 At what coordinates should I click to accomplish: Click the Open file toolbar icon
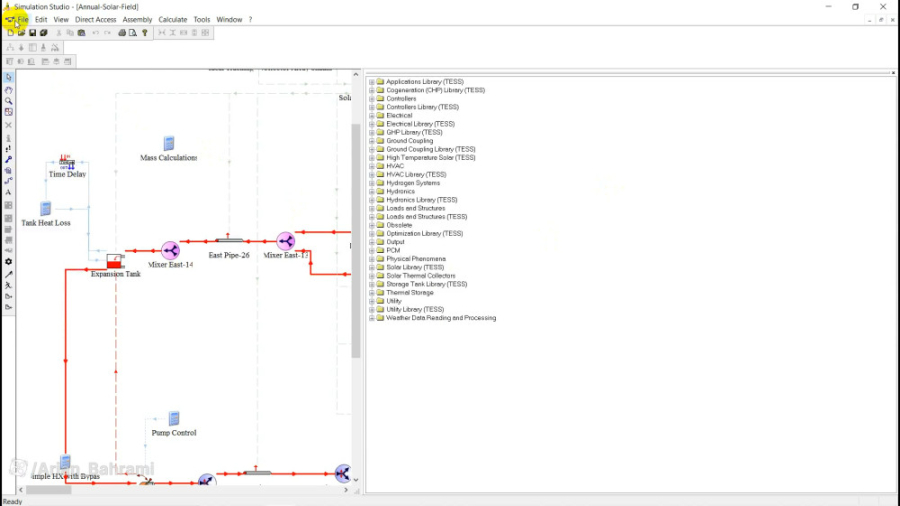[21, 33]
